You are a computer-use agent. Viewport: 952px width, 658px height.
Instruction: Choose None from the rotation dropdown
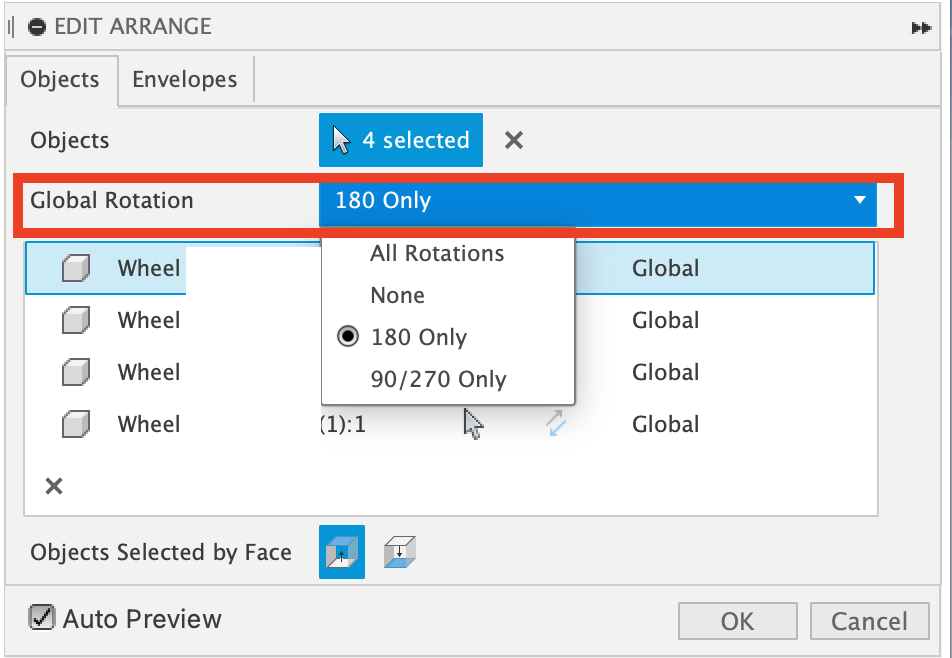click(396, 295)
